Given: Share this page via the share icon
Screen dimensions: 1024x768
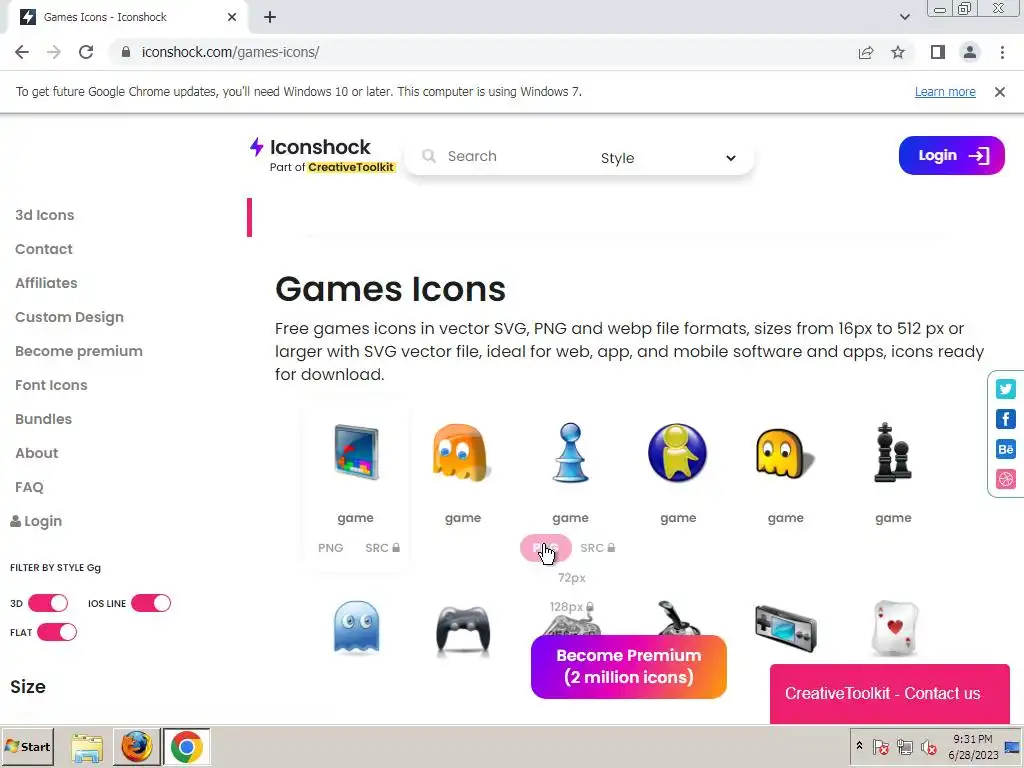Looking at the screenshot, I should (866, 52).
